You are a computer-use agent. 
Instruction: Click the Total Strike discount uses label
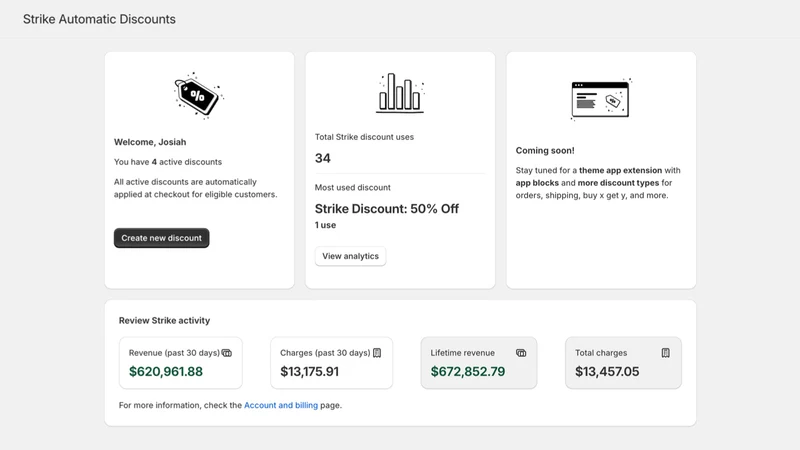coord(364,137)
